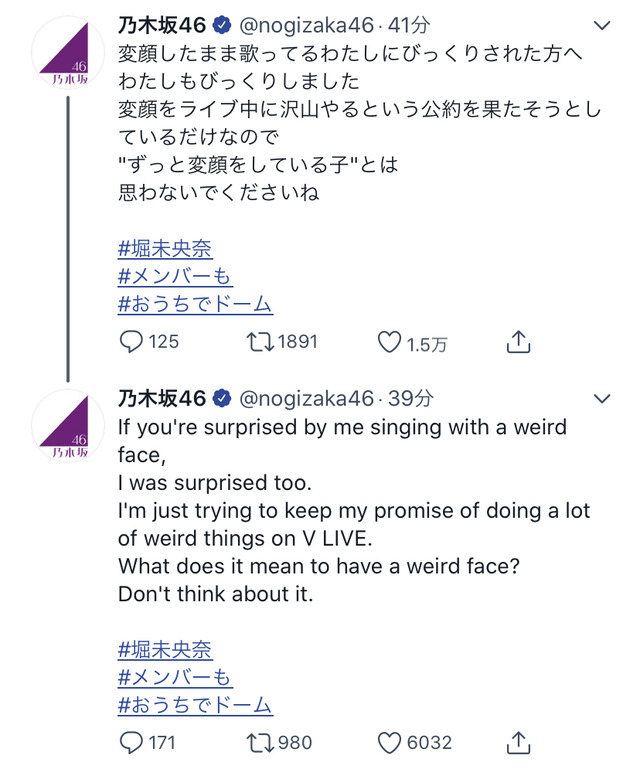The width and height of the screenshot is (640, 769).
Task: Open the #堀未央奈 hashtag in first tweet
Action: pos(165,249)
